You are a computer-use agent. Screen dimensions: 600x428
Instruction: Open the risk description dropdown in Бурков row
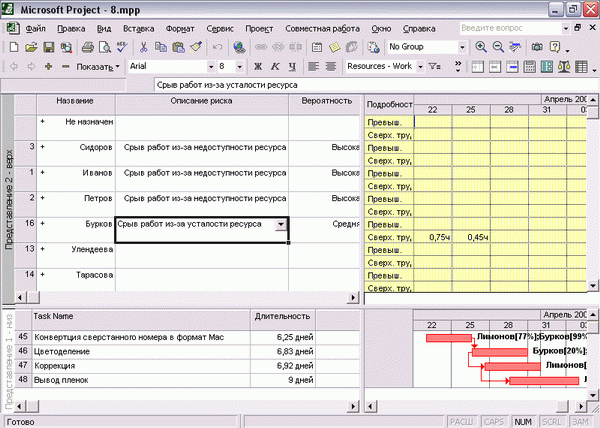[281, 225]
